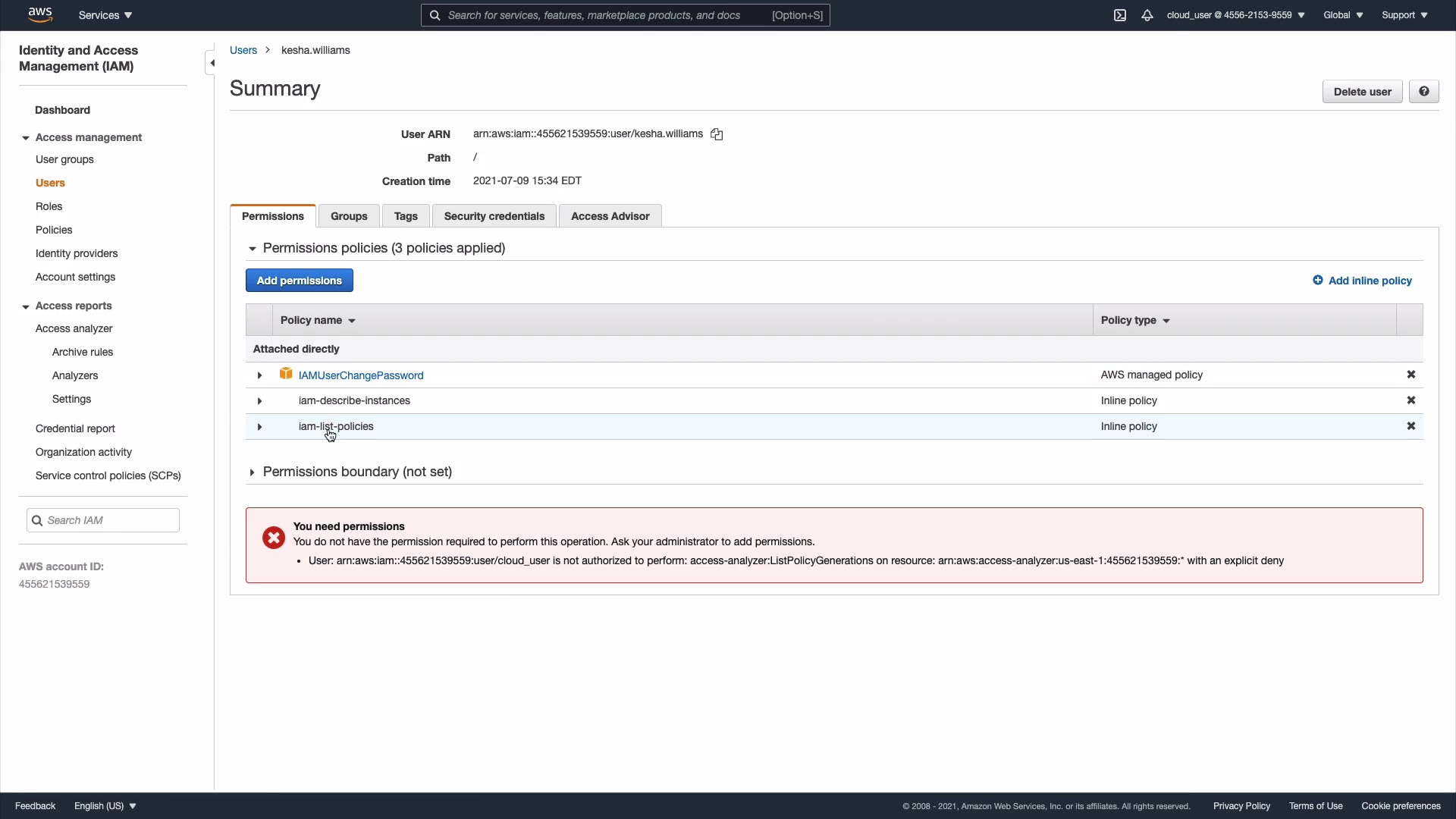
Task: Copy the User ARN to clipboard
Action: pyautogui.click(x=717, y=134)
